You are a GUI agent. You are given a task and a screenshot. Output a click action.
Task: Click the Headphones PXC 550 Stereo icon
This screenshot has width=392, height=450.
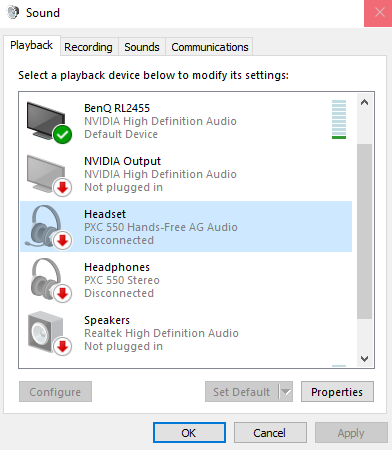tap(51, 280)
